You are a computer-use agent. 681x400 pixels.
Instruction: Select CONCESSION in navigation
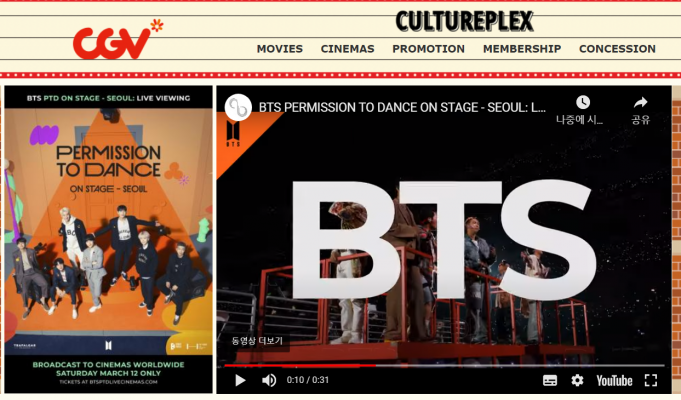coord(617,49)
